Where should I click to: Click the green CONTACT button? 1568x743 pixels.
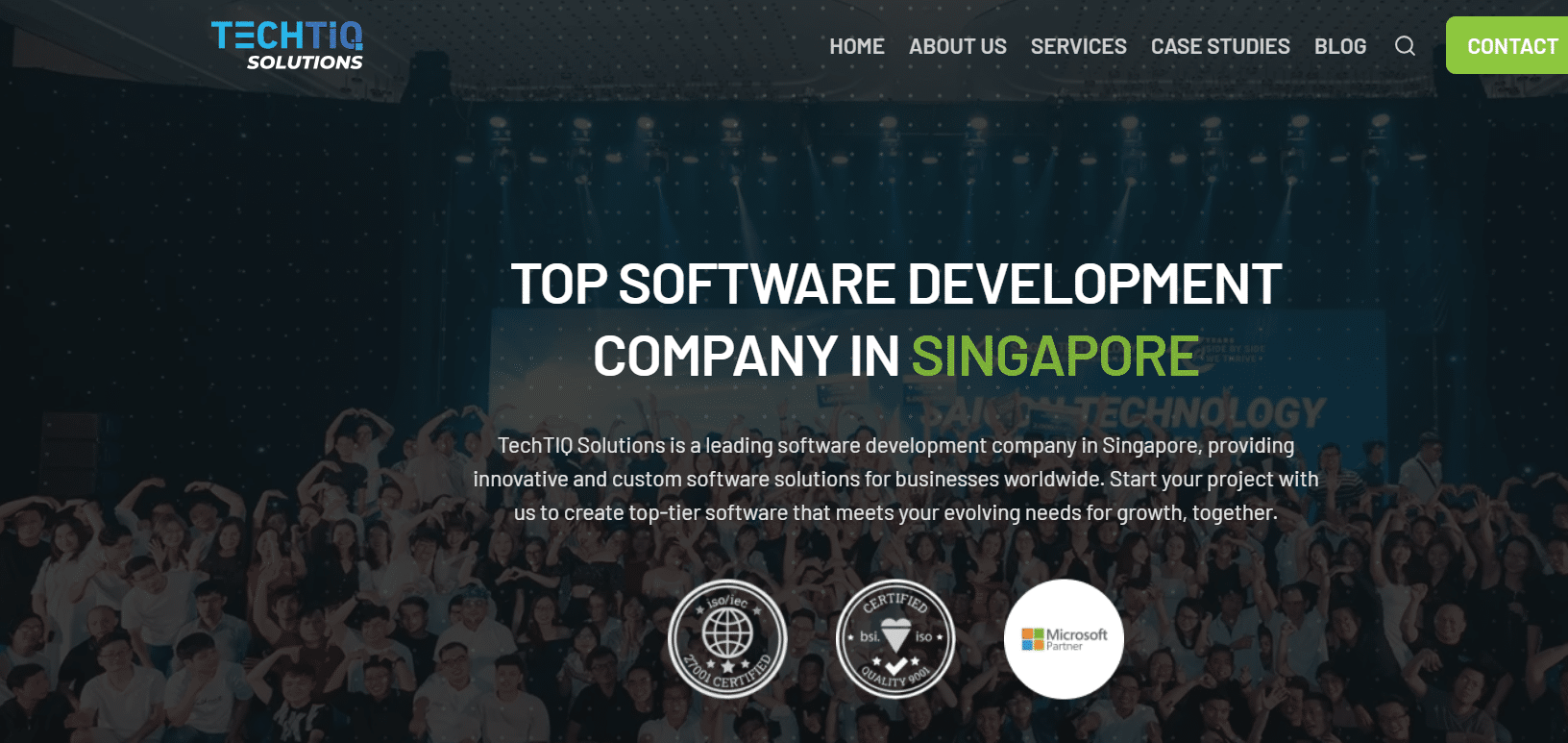pos(1507,45)
